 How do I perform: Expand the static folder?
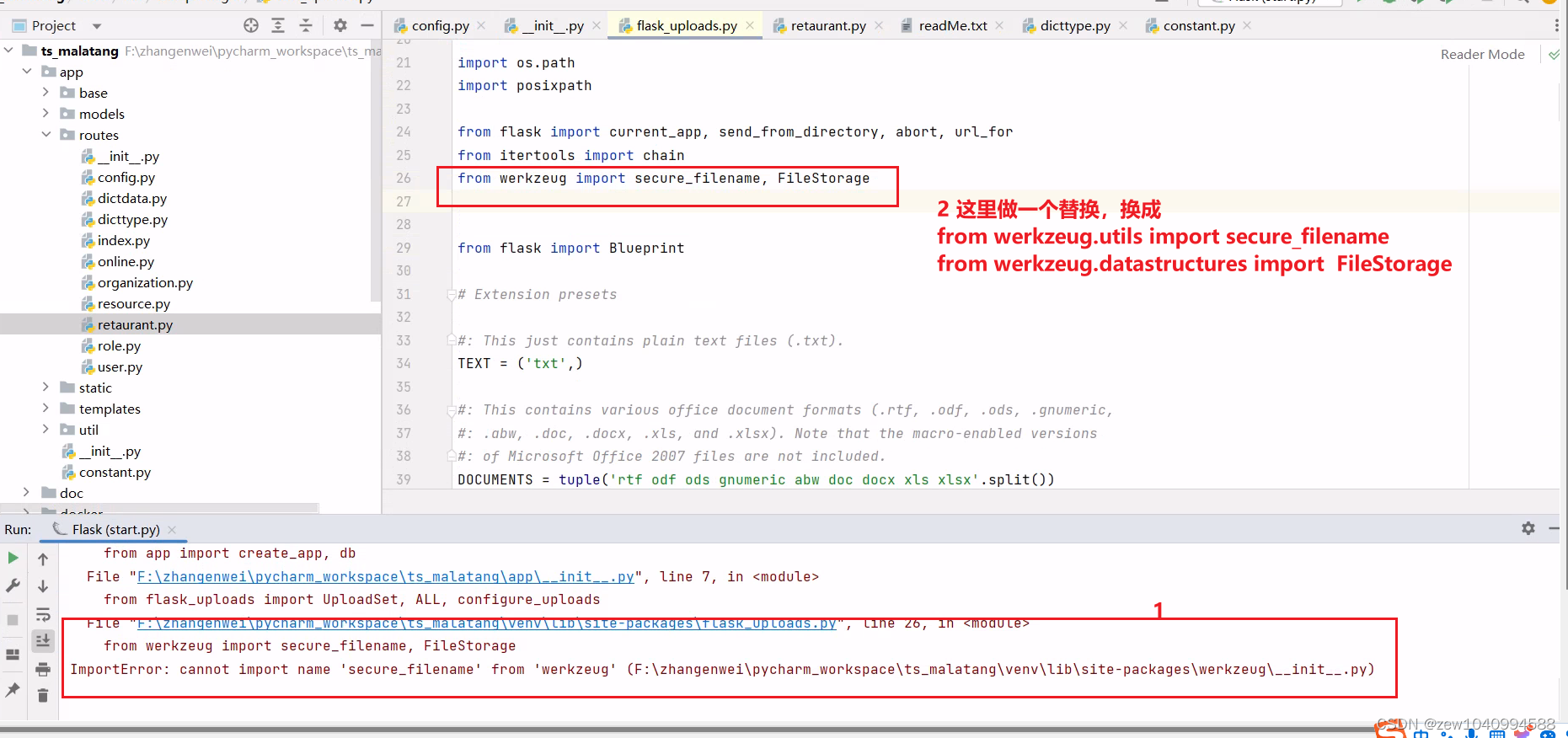click(46, 388)
